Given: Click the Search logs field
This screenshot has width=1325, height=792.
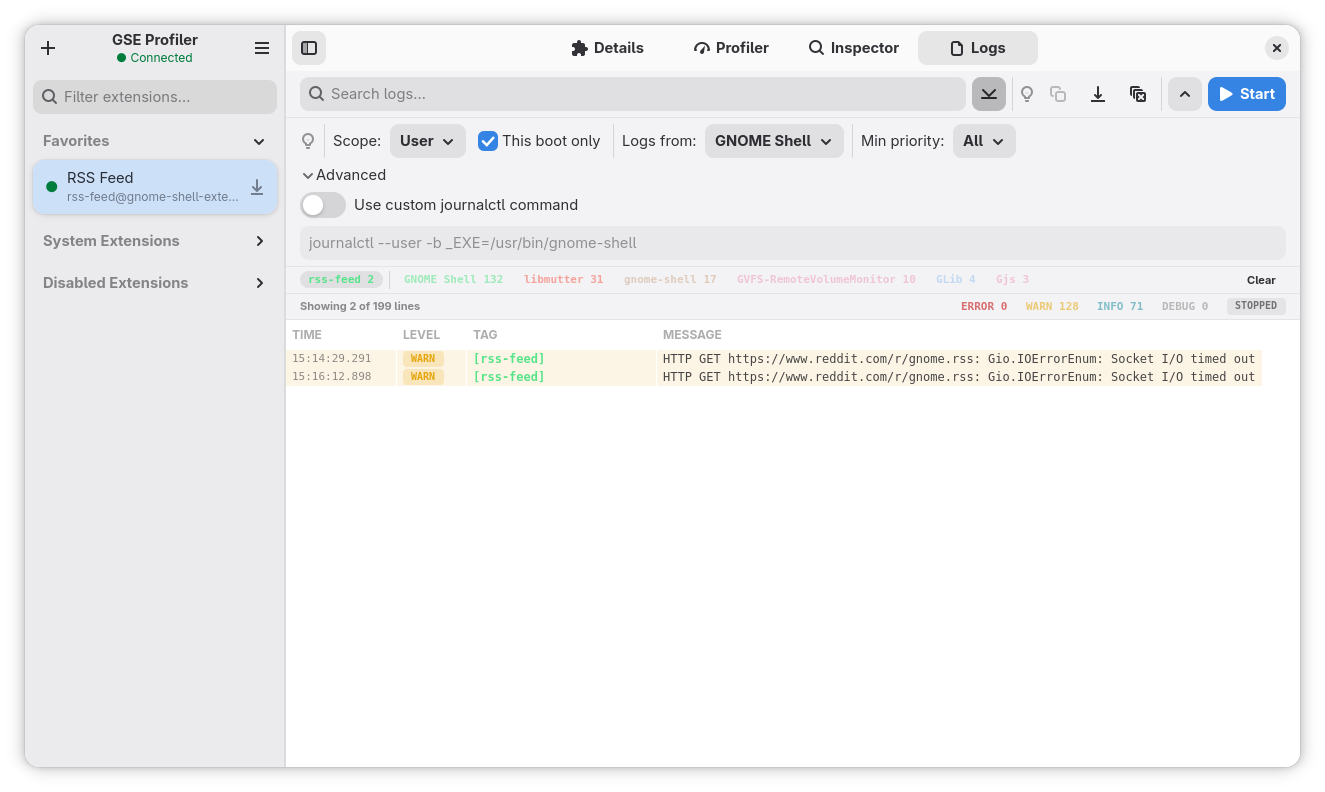Looking at the screenshot, I should [633, 94].
